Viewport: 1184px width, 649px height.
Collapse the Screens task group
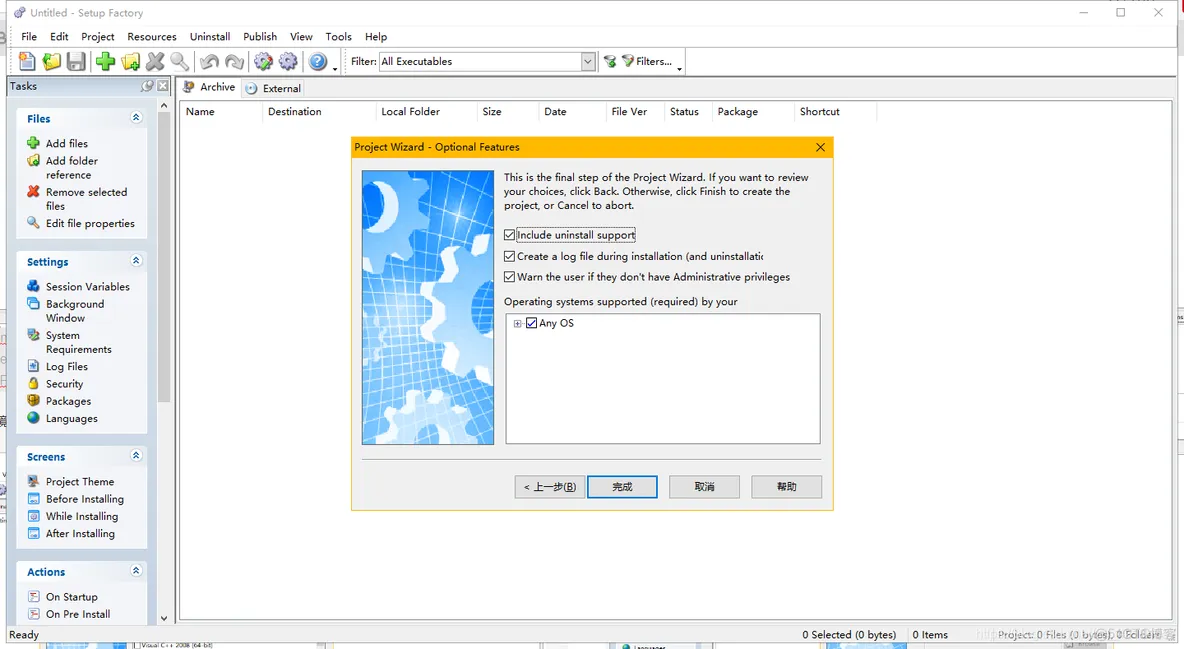[136, 456]
